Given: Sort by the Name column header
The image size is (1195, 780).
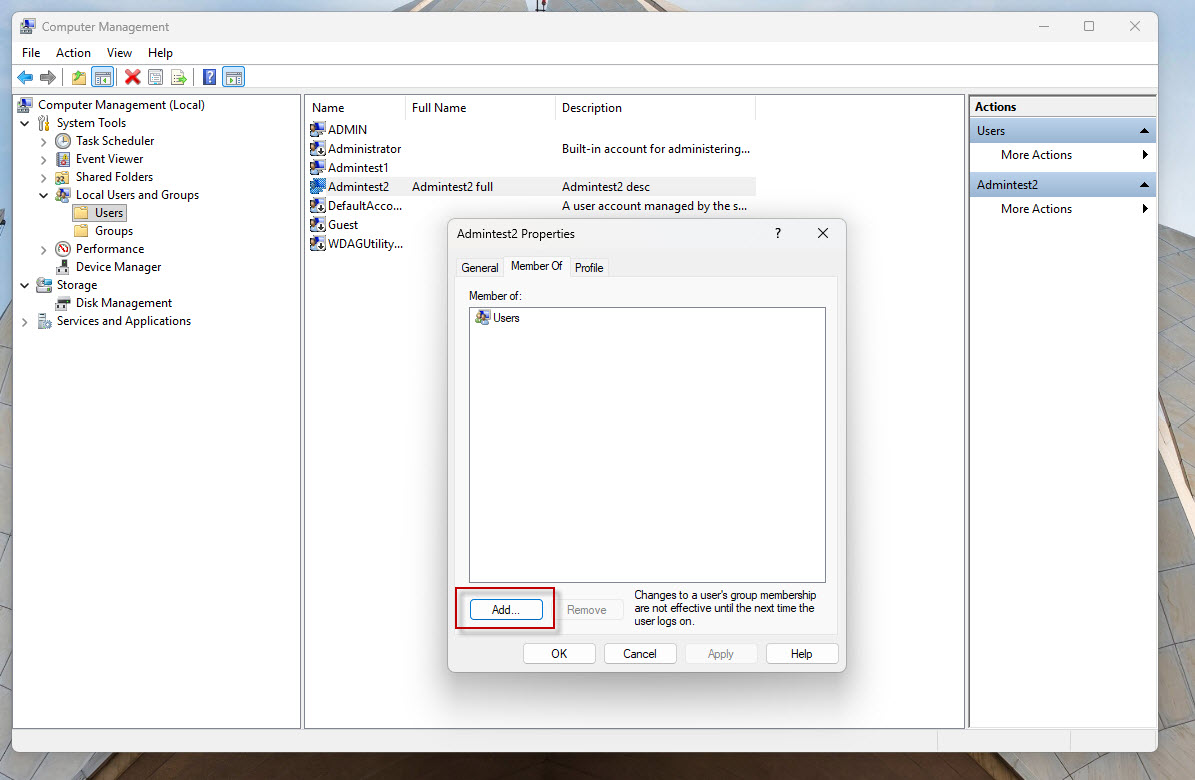Looking at the screenshot, I should 356,108.
